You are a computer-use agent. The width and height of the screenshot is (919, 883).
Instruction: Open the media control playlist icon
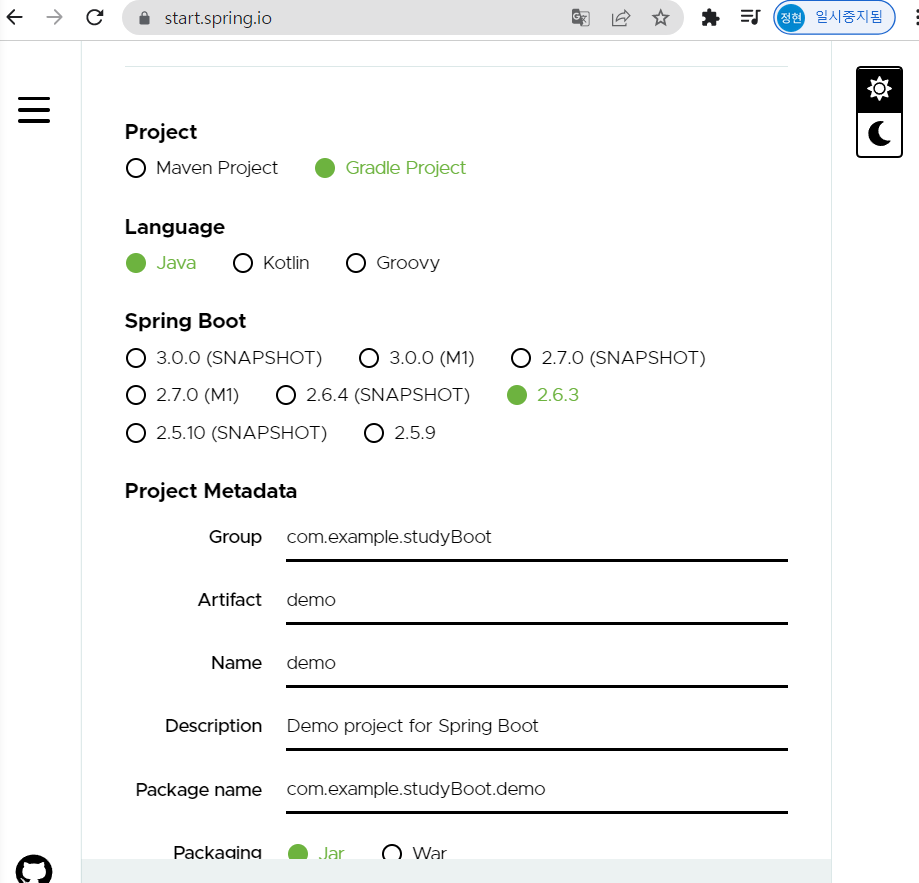coord(750,18)
